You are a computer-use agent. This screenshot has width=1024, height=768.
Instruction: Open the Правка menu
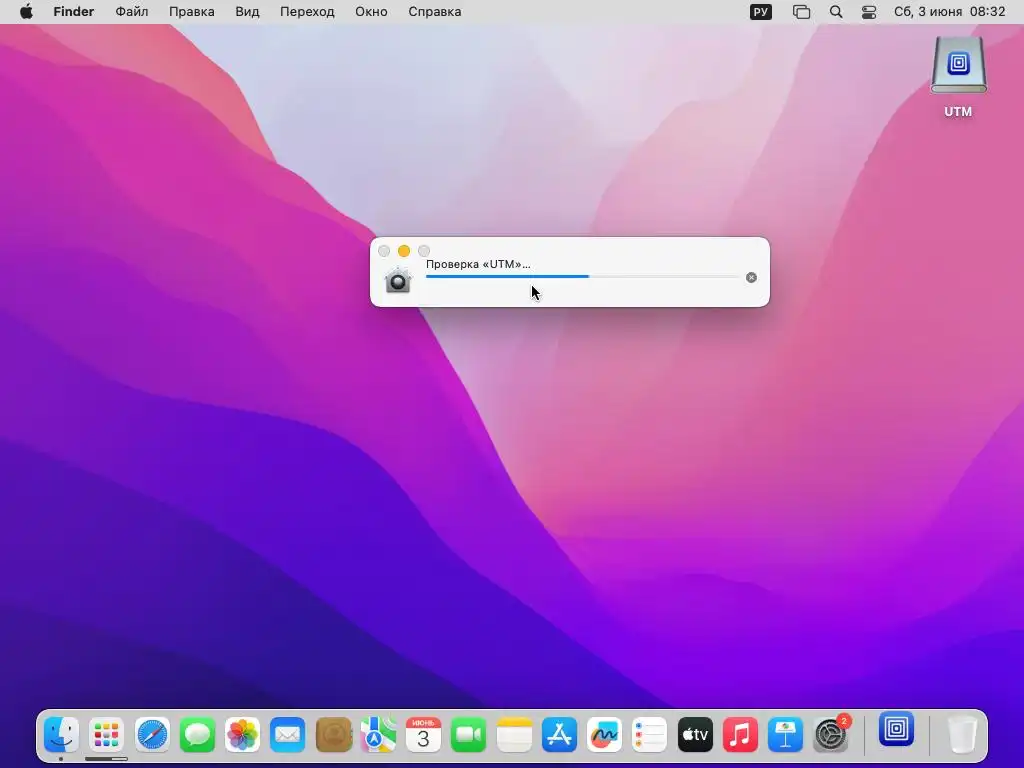point(191,12)
